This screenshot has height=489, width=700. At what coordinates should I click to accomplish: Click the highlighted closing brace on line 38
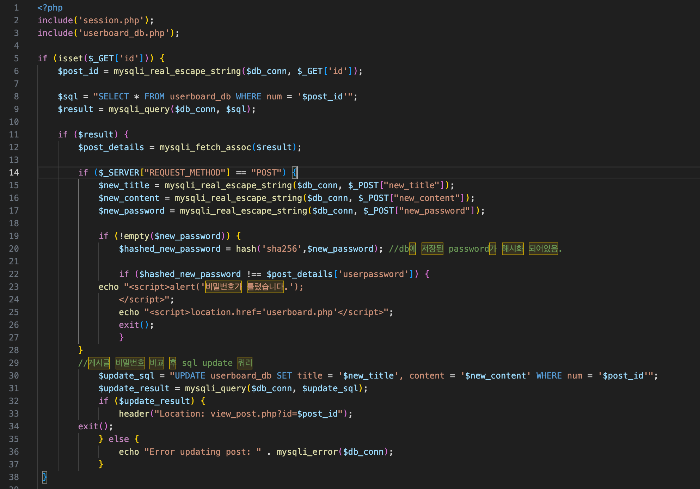coord(44,477)
